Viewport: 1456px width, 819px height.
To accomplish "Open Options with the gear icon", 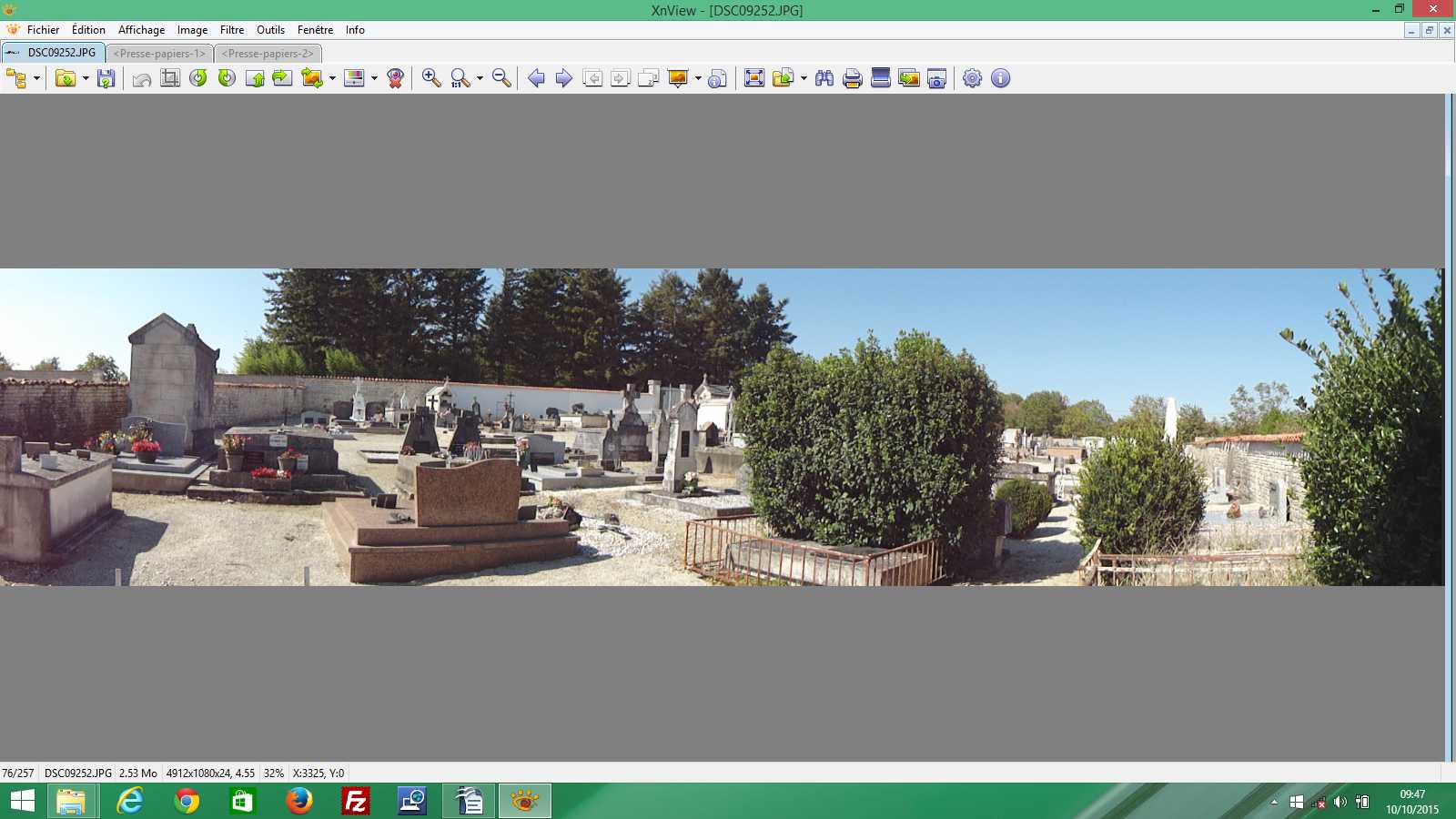I will click(973, 78).
